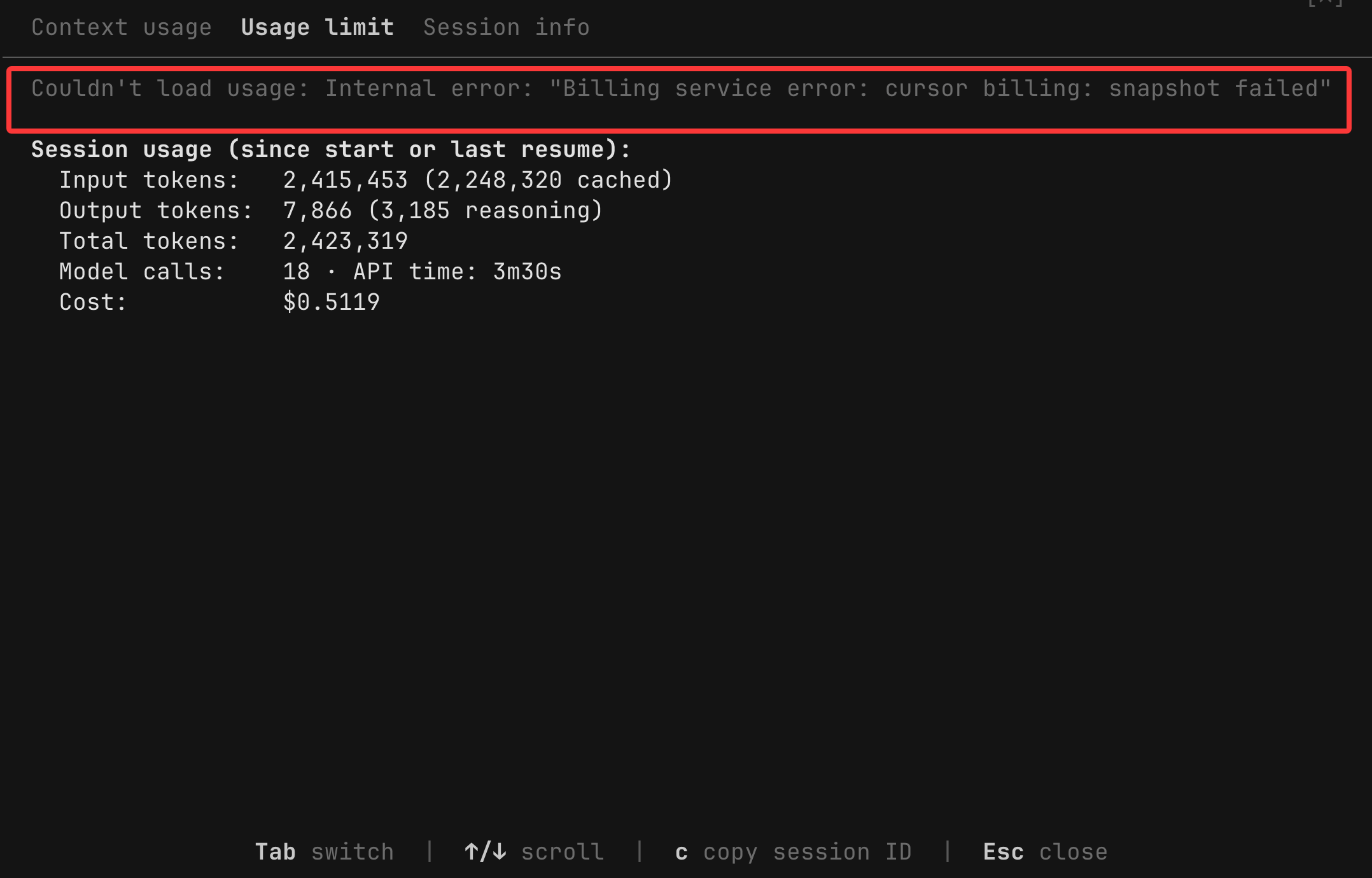
Task: Click the Session usage heading
Action: pos(331,150)
